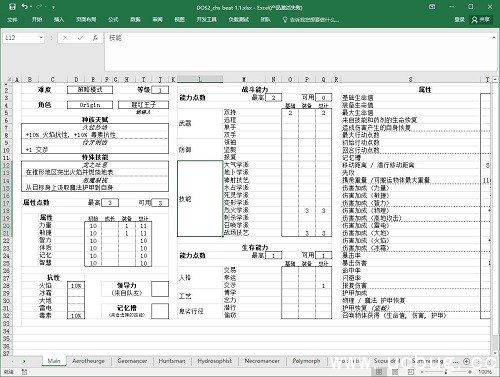
Task: Switch to the 视图 ribbon tab
Action: [179, 20]
